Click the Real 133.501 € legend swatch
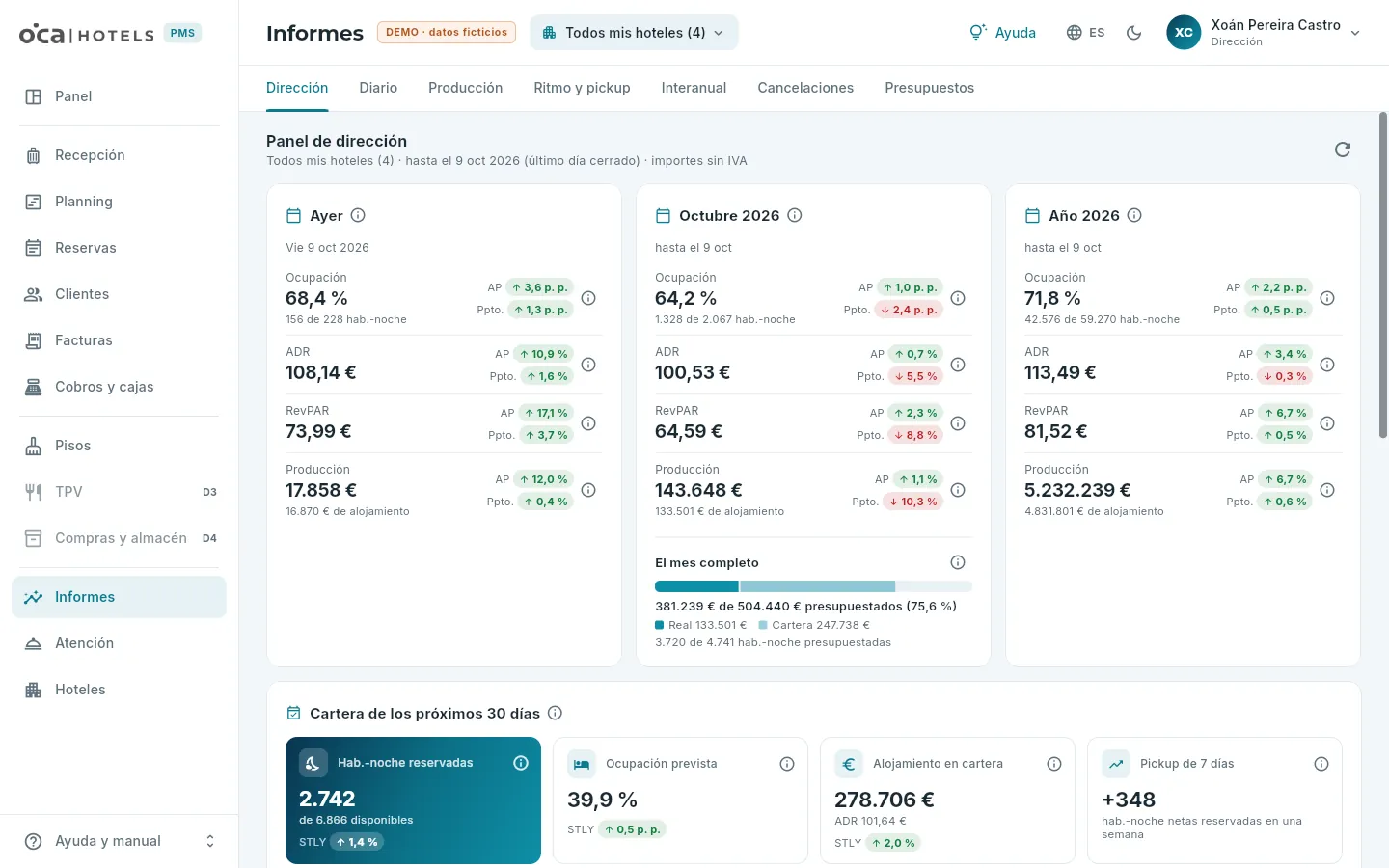1389x868 pixels. 660,625
